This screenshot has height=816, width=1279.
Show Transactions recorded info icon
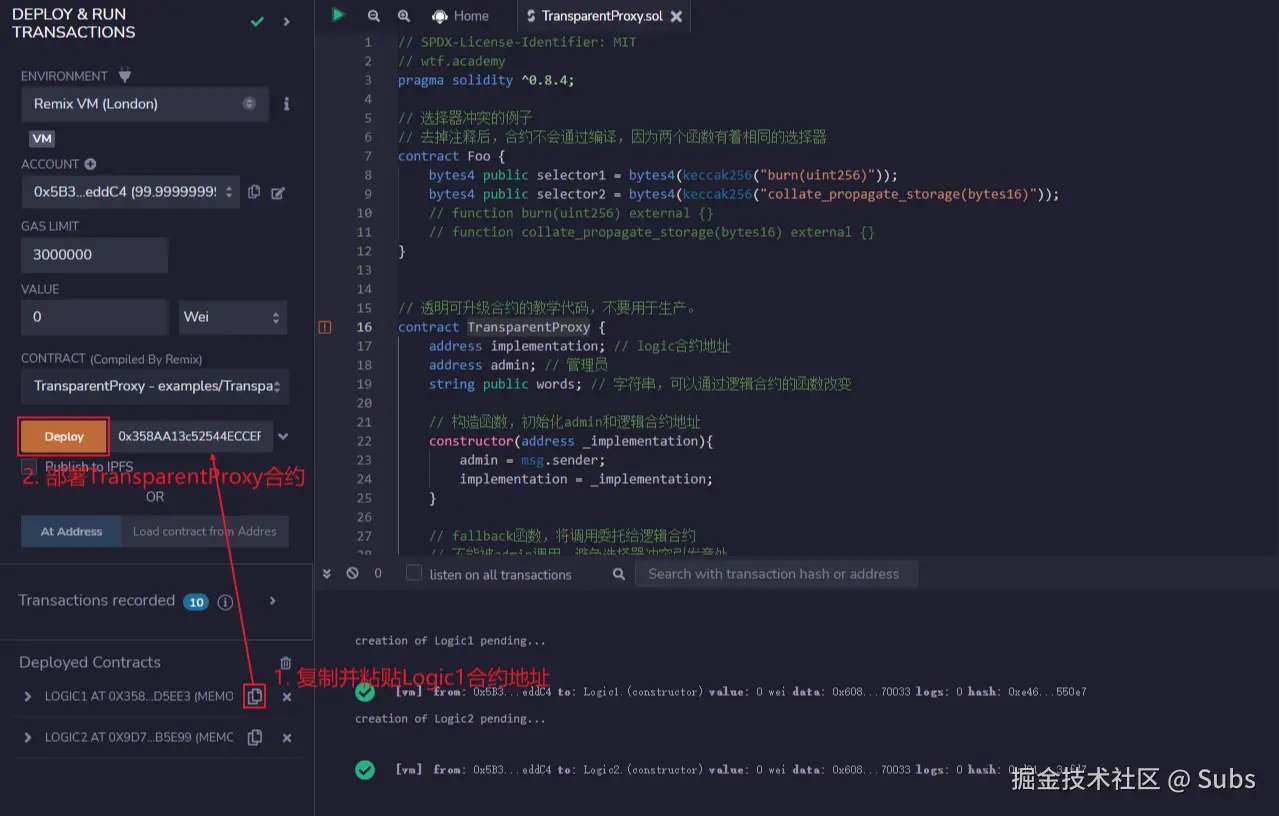point(225,601)
